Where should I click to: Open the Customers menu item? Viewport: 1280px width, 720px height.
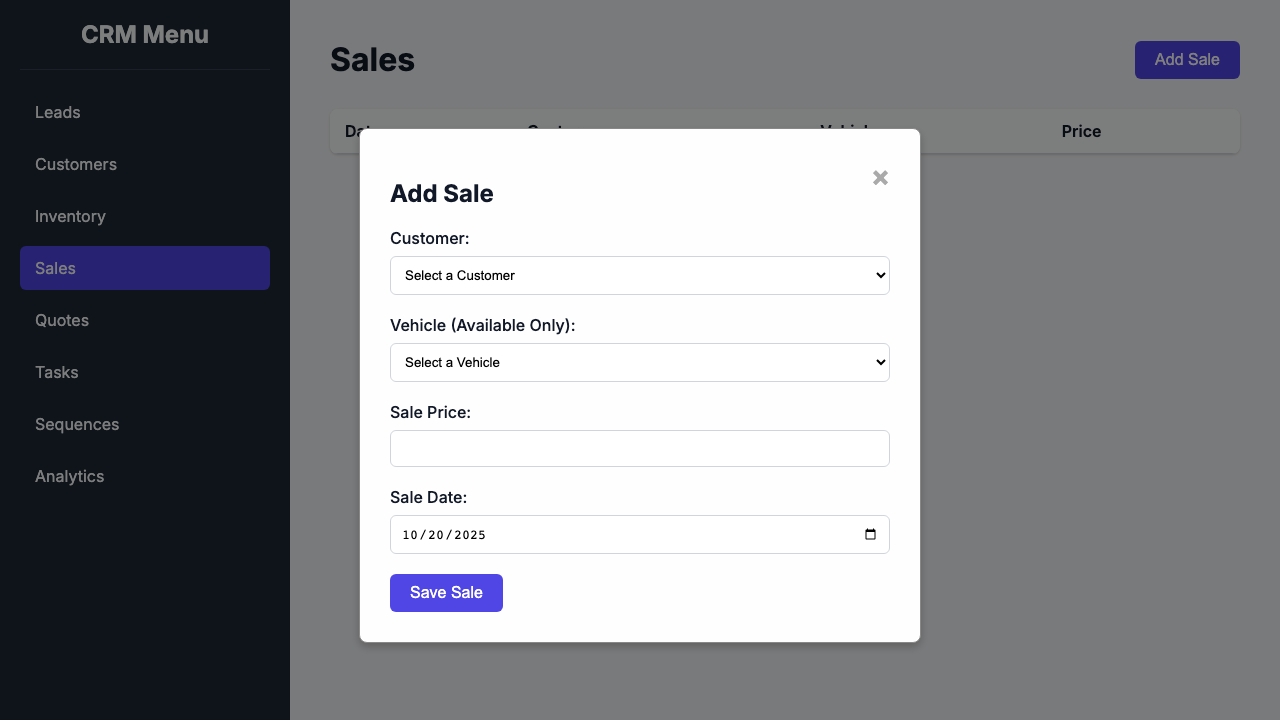(x=76, y=164)
